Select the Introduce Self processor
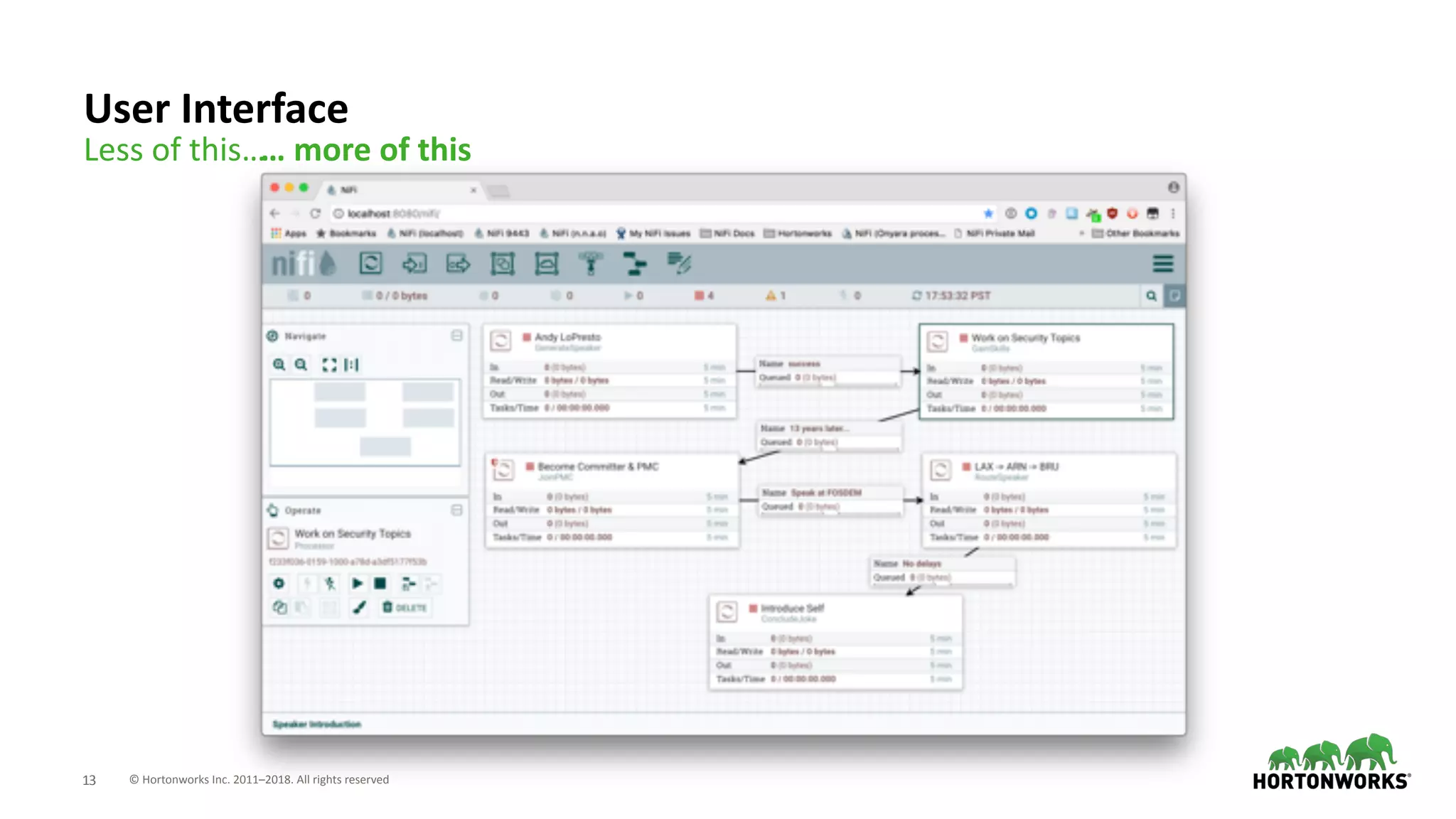Viewport: 1456px width, 819px height. pyautogui.click(x=835, y=643)
